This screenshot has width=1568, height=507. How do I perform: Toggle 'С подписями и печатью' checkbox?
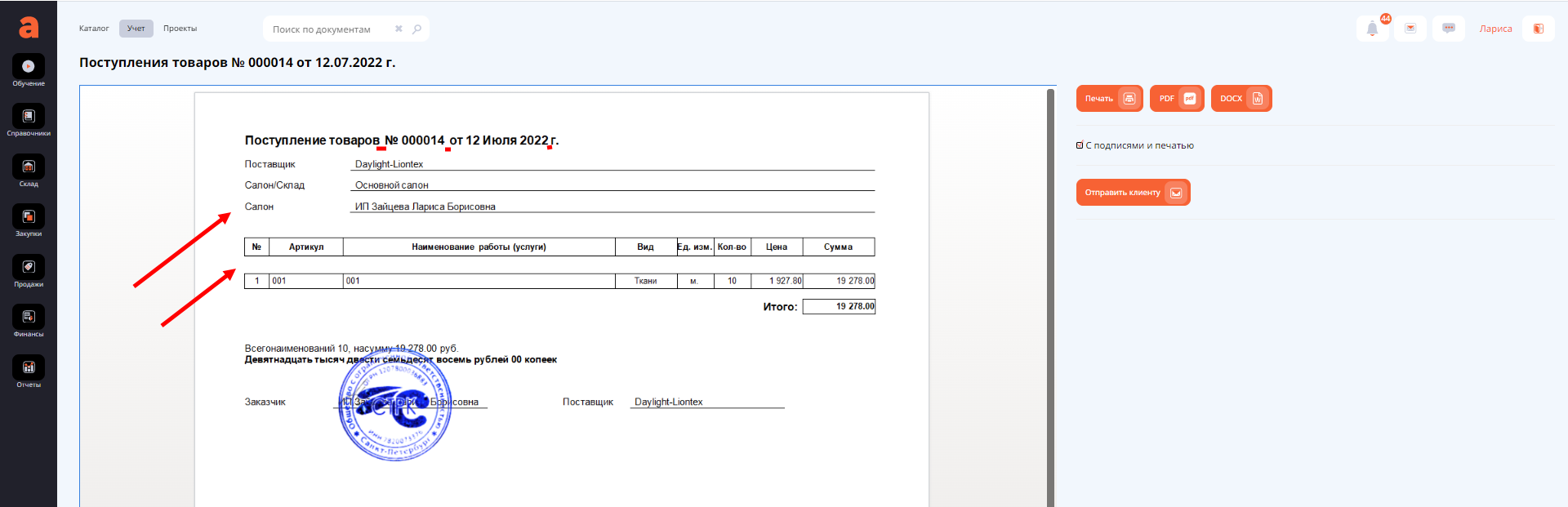click(x=1080, y=145)
